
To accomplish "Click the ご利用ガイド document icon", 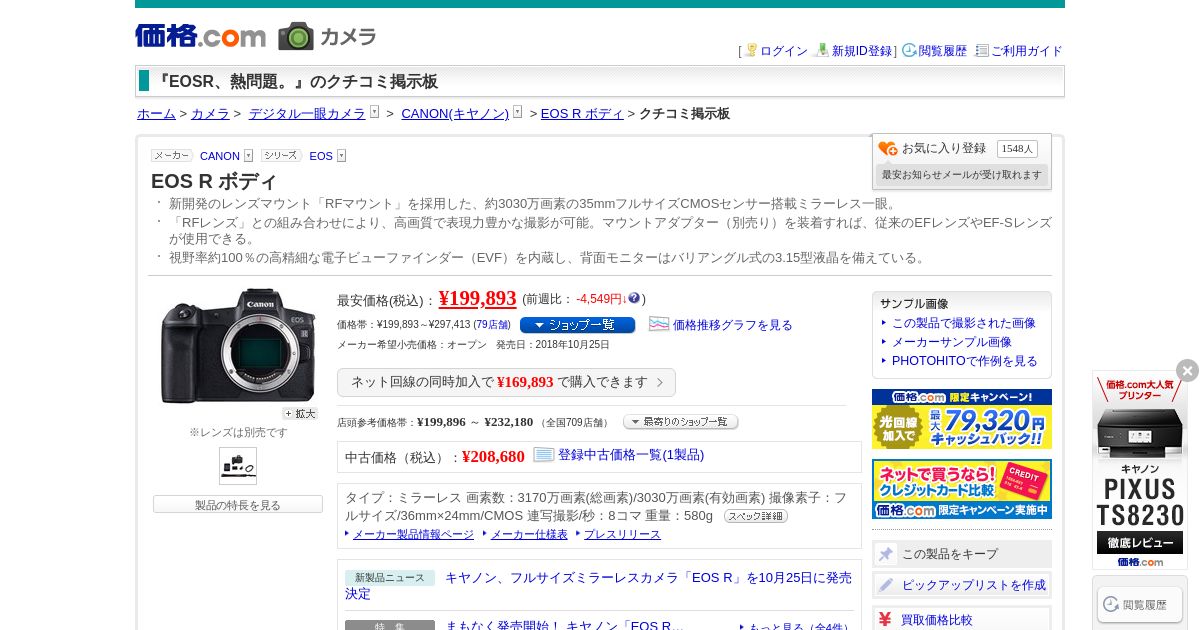I will tap(982, 50).
